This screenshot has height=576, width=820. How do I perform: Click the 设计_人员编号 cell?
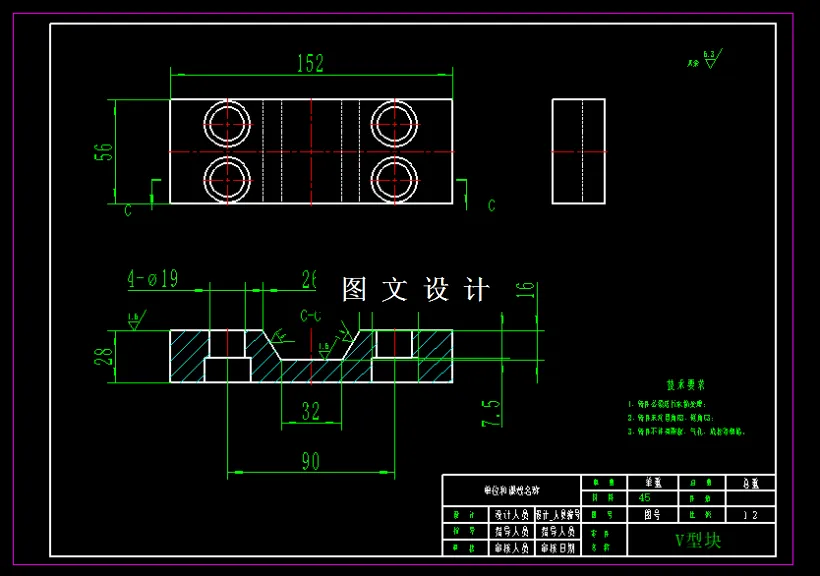point(558,515)
